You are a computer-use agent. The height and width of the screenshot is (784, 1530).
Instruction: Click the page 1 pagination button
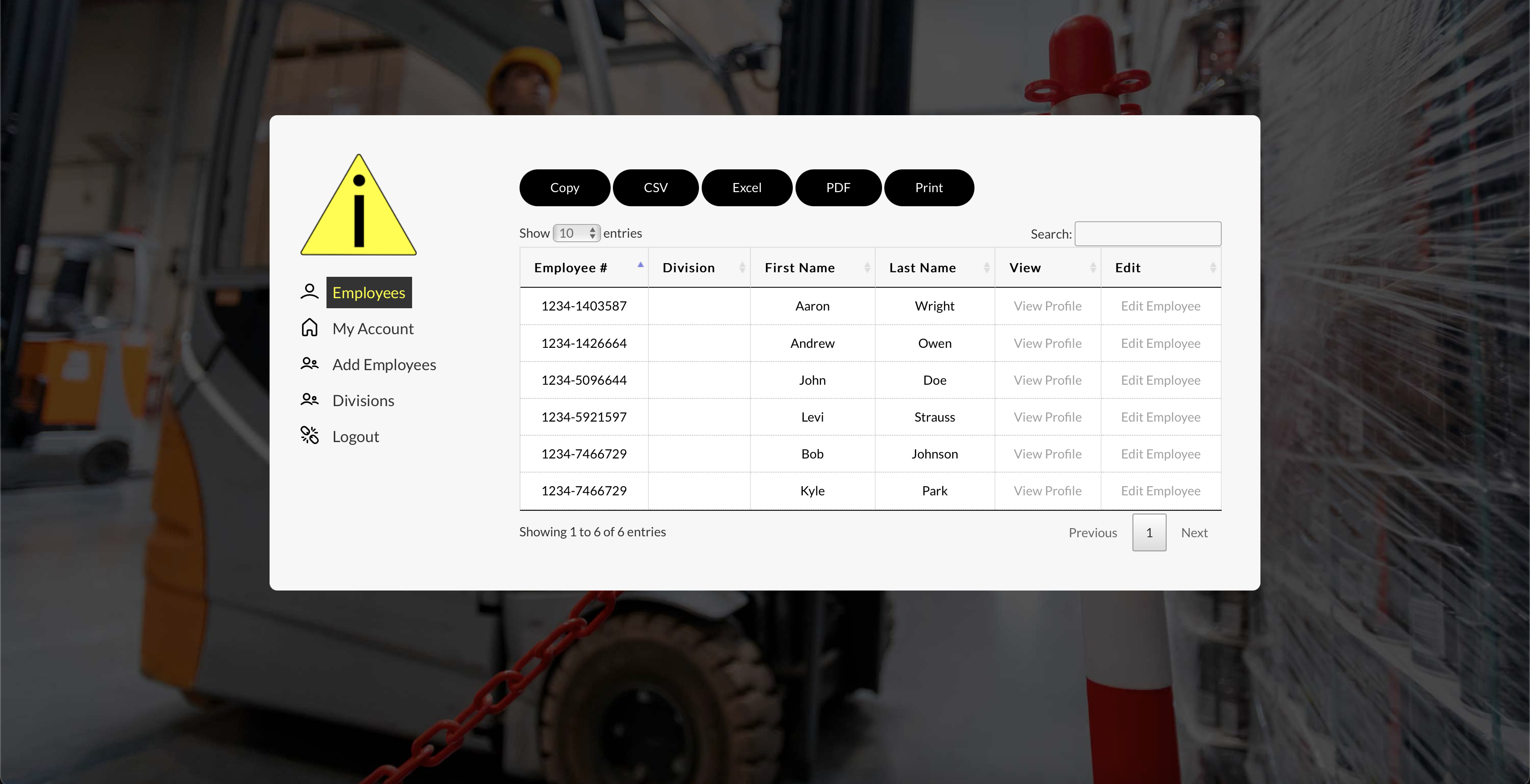coord(1149,532)
